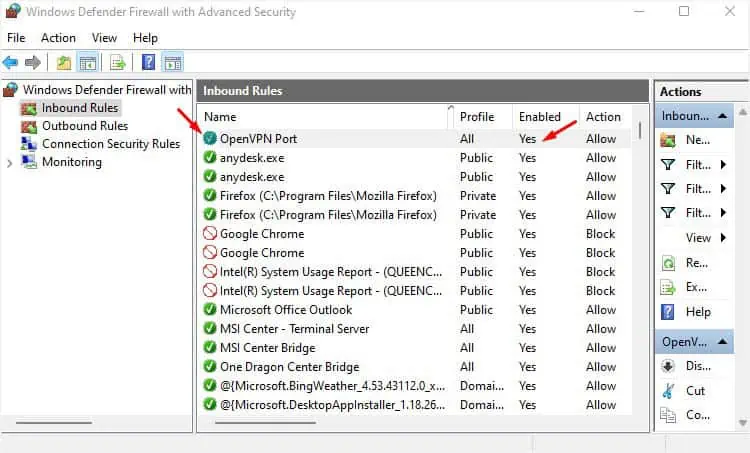Select Outbound Rules in the tree
Image resolution: width=750 pixels, height=453 pixels.
click(84, 126)
